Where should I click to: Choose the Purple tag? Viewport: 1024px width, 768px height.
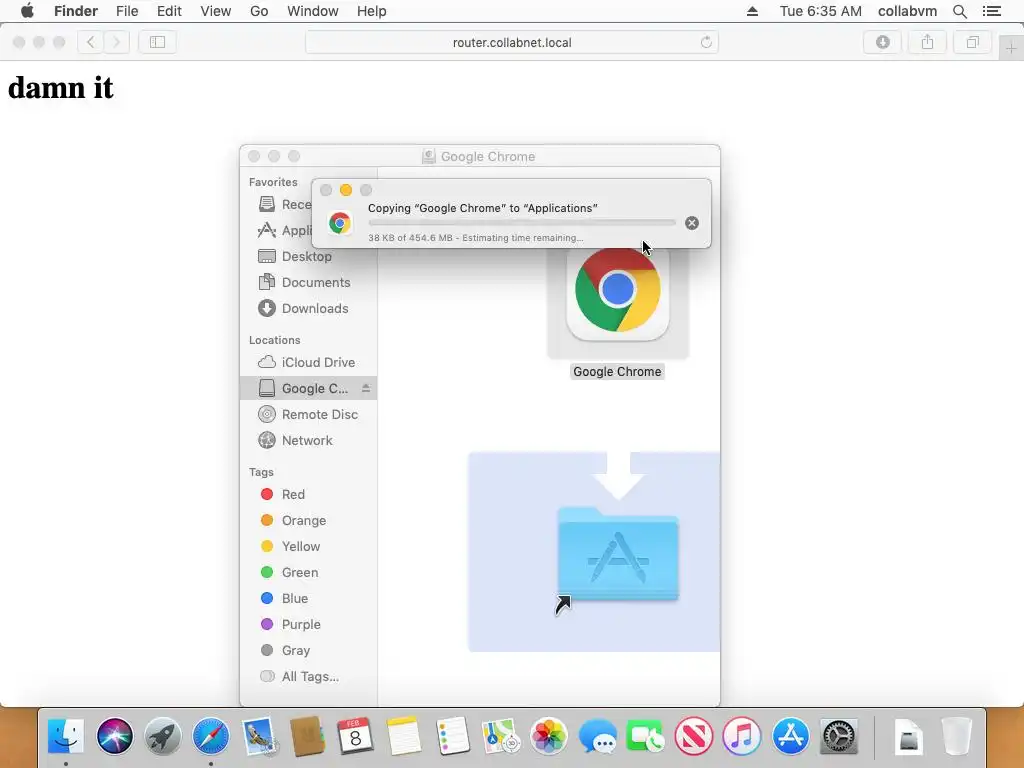308,624
